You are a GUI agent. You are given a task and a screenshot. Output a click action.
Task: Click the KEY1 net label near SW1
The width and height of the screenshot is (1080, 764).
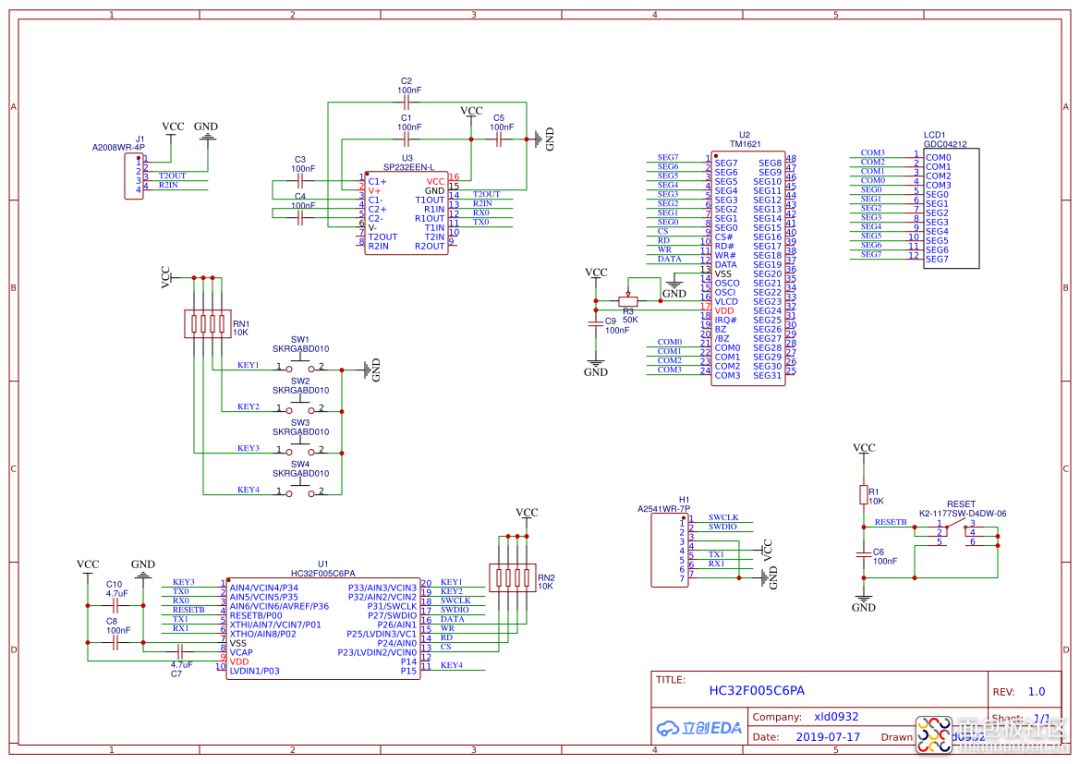click(248, 365)
